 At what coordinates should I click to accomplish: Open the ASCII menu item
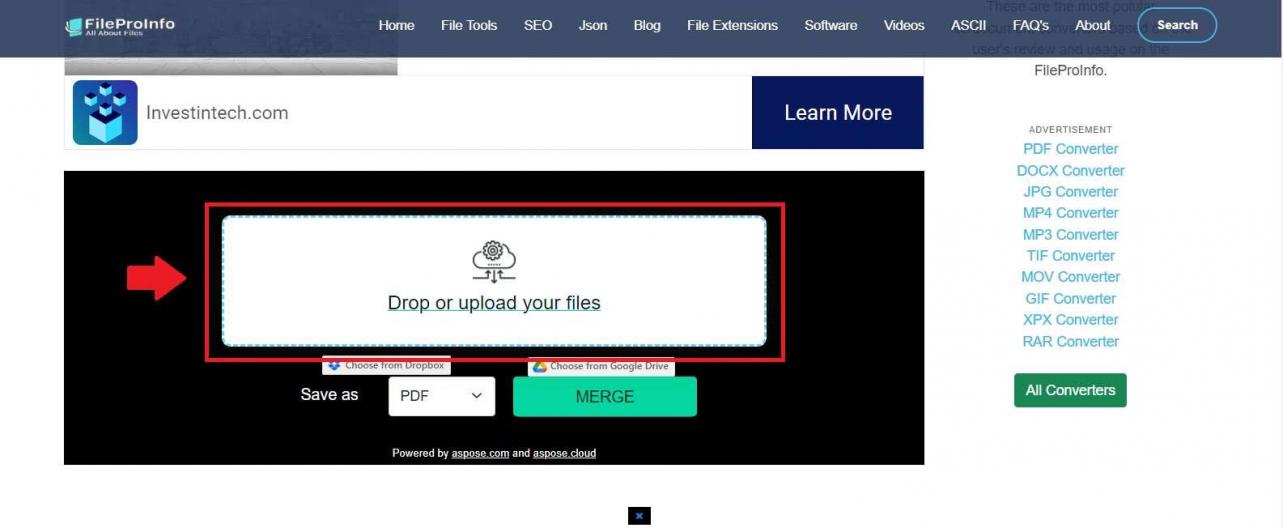click(968, 25)
